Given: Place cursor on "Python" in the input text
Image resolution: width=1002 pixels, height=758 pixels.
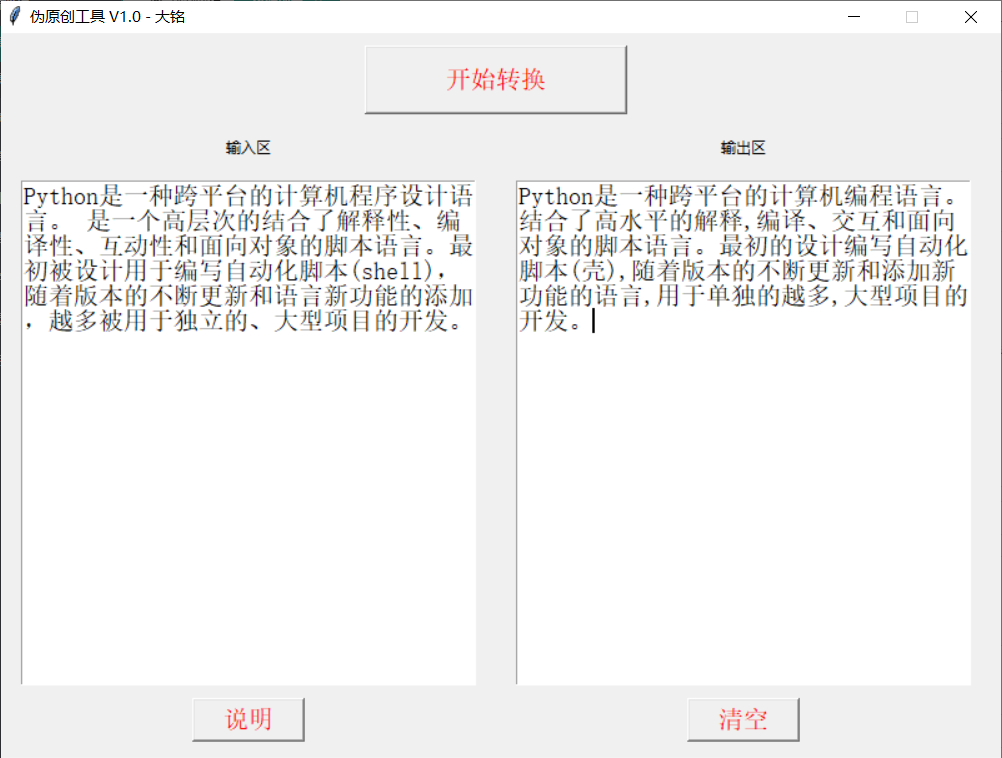Looking at the screenshot, I should (54, 196).
